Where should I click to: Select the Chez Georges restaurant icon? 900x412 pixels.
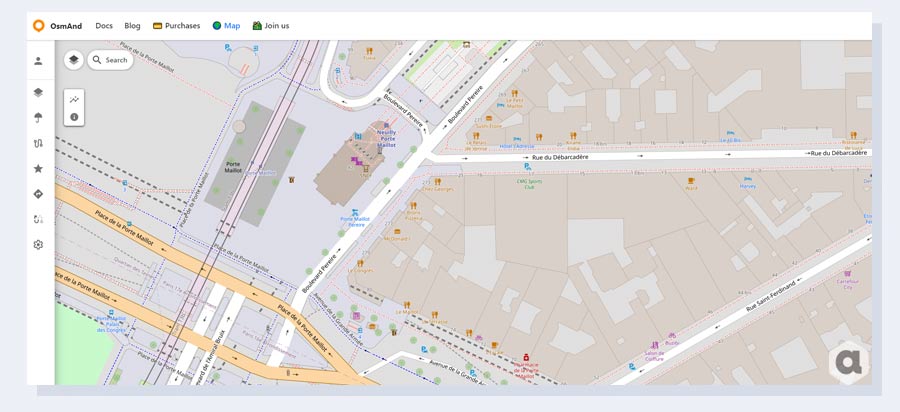[437, 181]
